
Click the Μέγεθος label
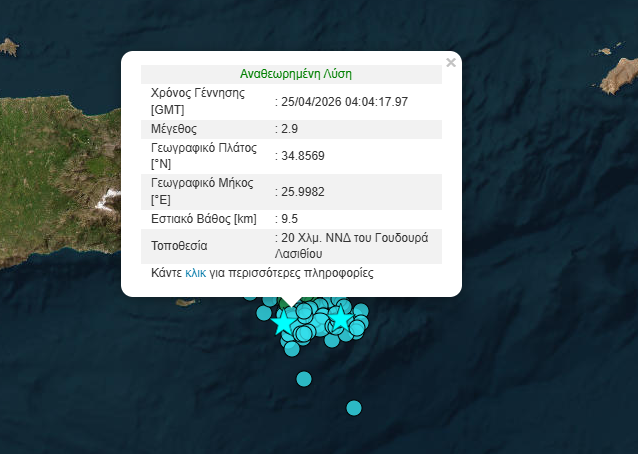pyautogui.click(x=174, y=129)
